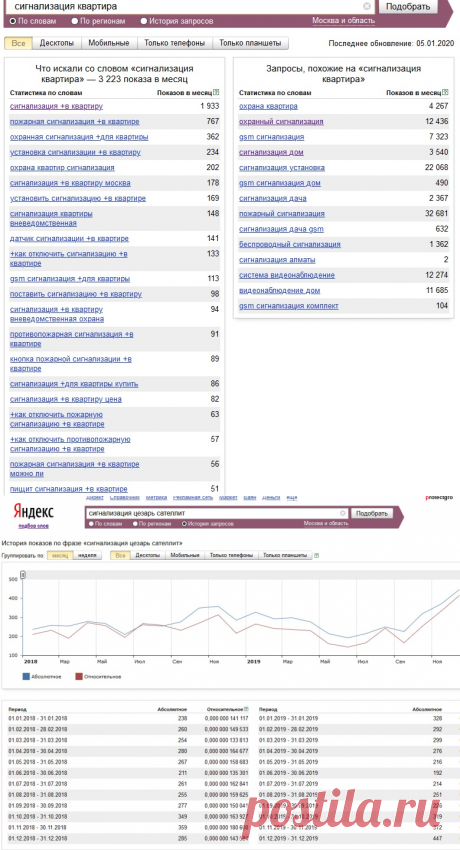Screen dimensions: 460x850
Task: Switch to «Десктопы» tab above the history chart
Action: (147, 555)
